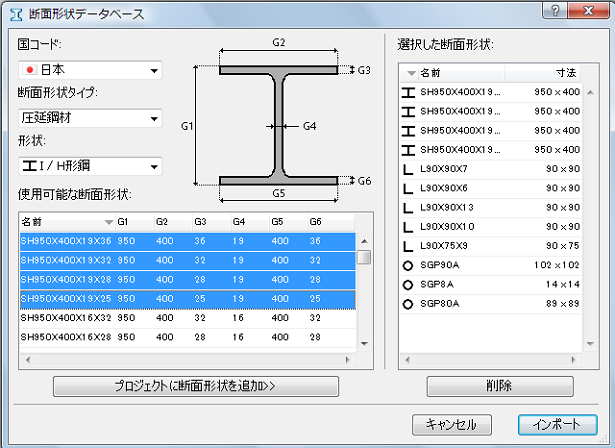This screenshot has width=615, height=448.
Task: Select L90X75X9 in selected shapes
Action: 491,246
